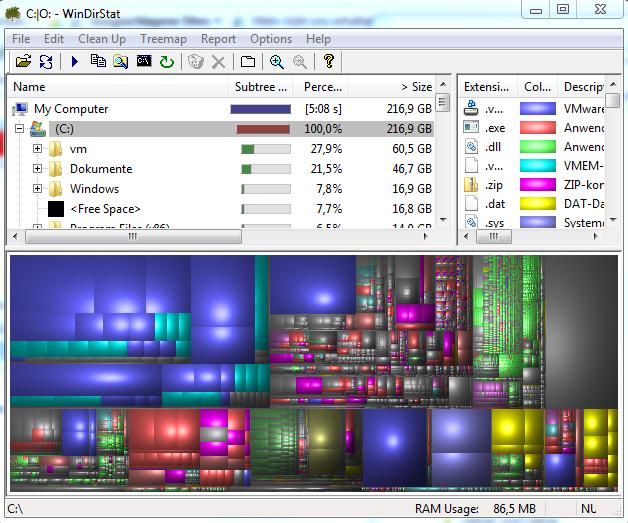Click the black Free Space icon
Viewport: 628px width, 523px height.
56,209
